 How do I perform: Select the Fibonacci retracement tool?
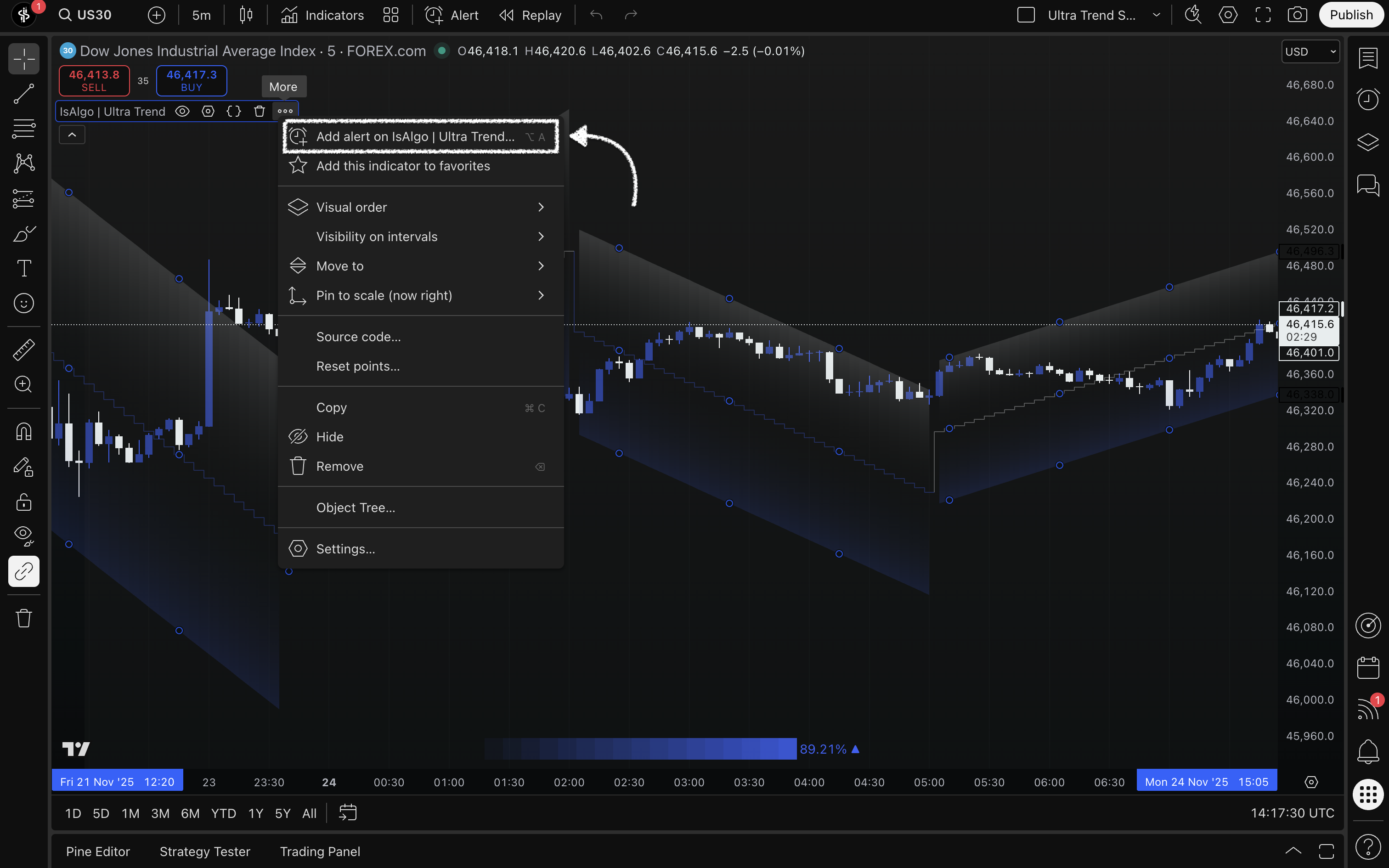pos(23,128)
